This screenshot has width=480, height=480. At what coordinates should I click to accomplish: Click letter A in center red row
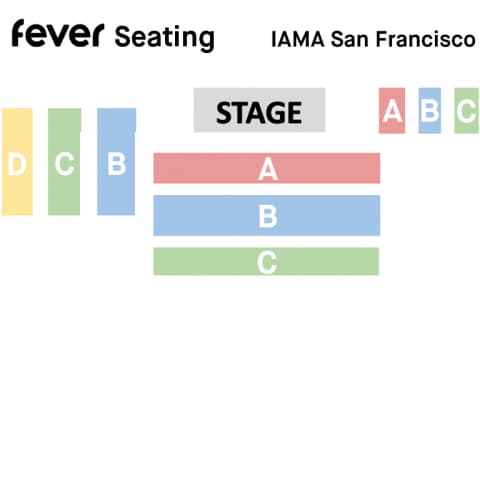click(x=268, y=169)
